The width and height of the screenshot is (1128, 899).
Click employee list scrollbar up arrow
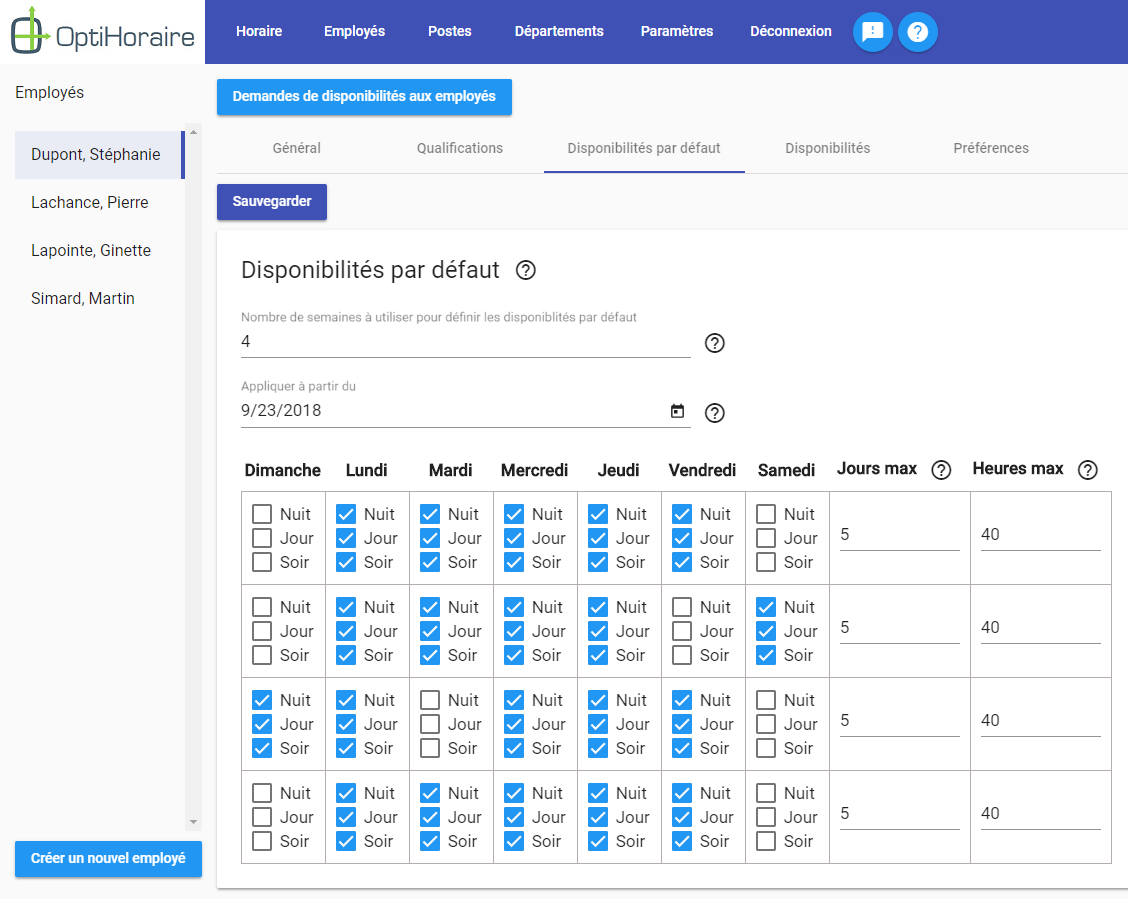(193, 132)
